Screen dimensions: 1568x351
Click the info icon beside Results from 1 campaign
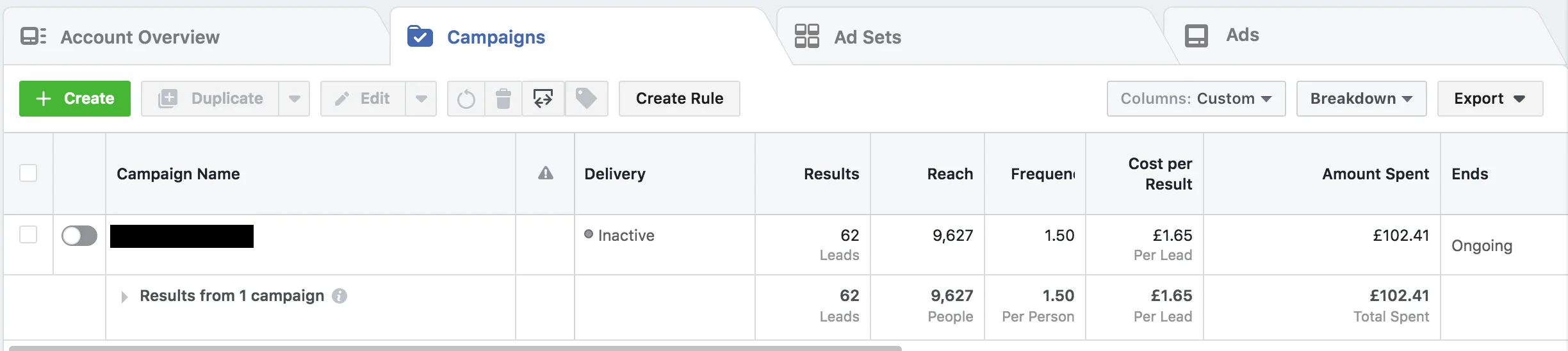(x=339, y=296)
